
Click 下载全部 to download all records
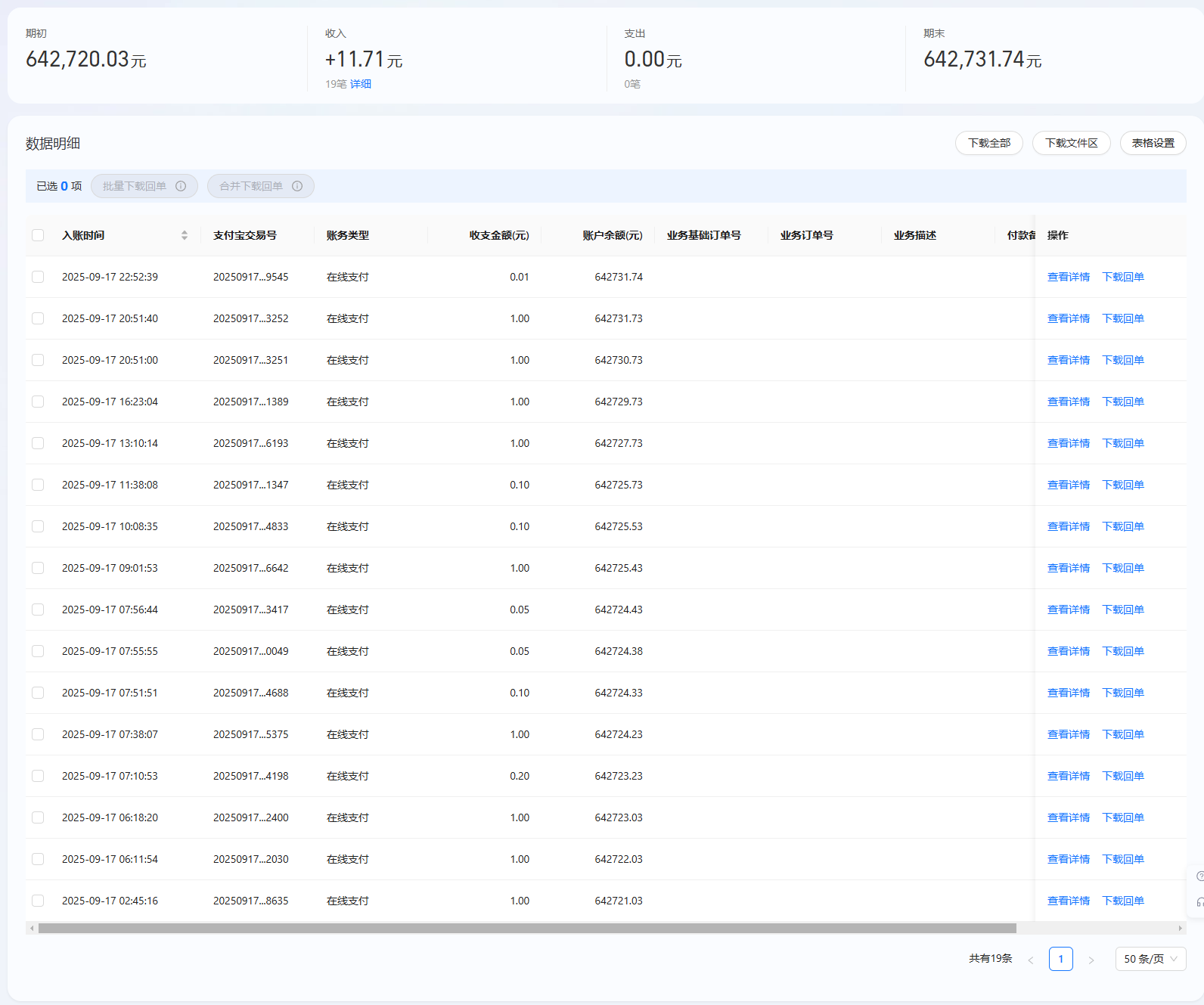[988, 143]
